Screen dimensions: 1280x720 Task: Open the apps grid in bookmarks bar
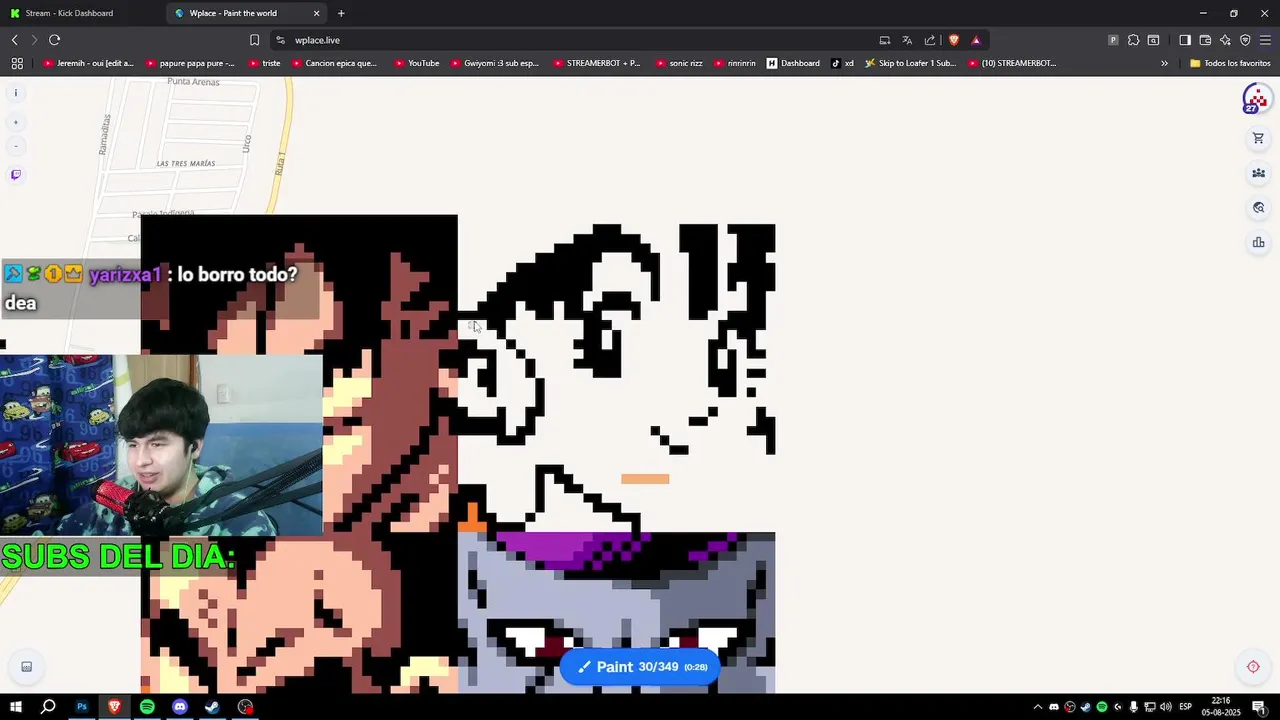tap(17, 63)
